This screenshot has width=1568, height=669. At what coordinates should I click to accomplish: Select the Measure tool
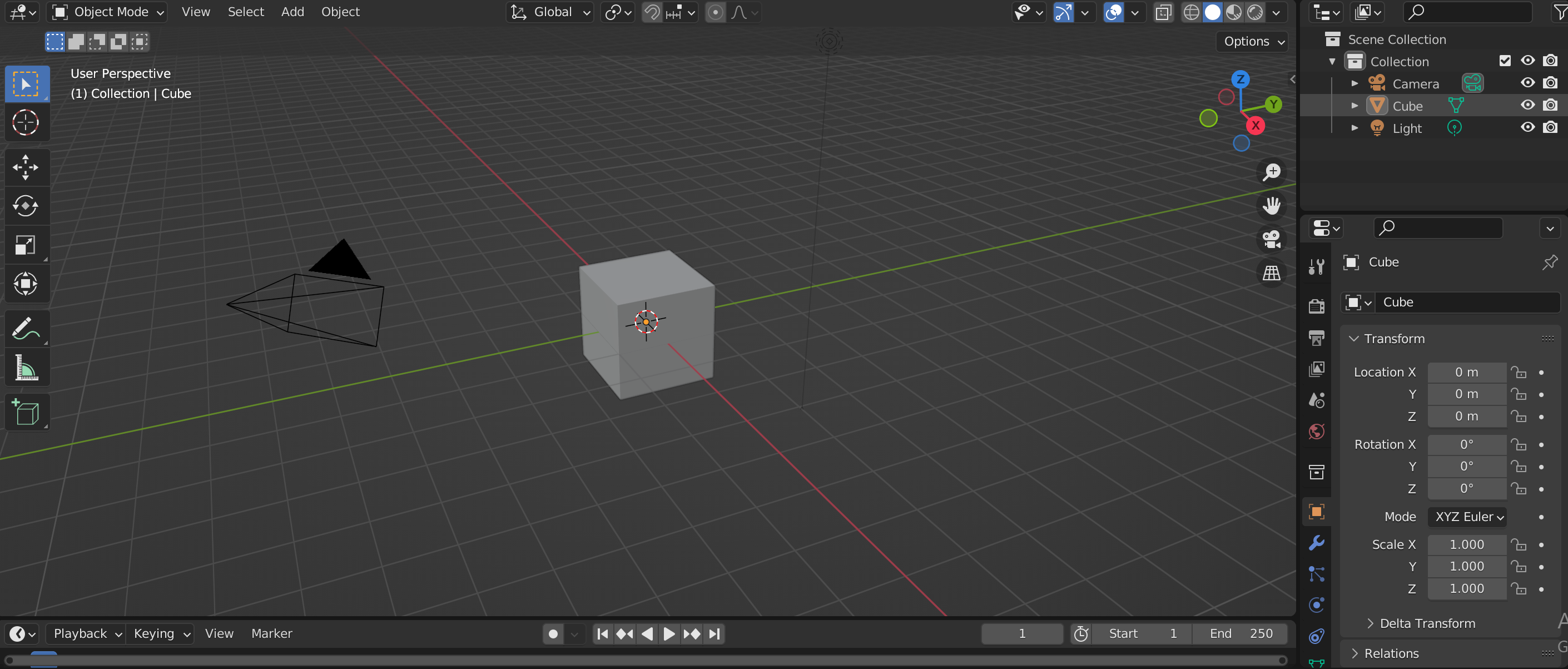coord(26,368)
